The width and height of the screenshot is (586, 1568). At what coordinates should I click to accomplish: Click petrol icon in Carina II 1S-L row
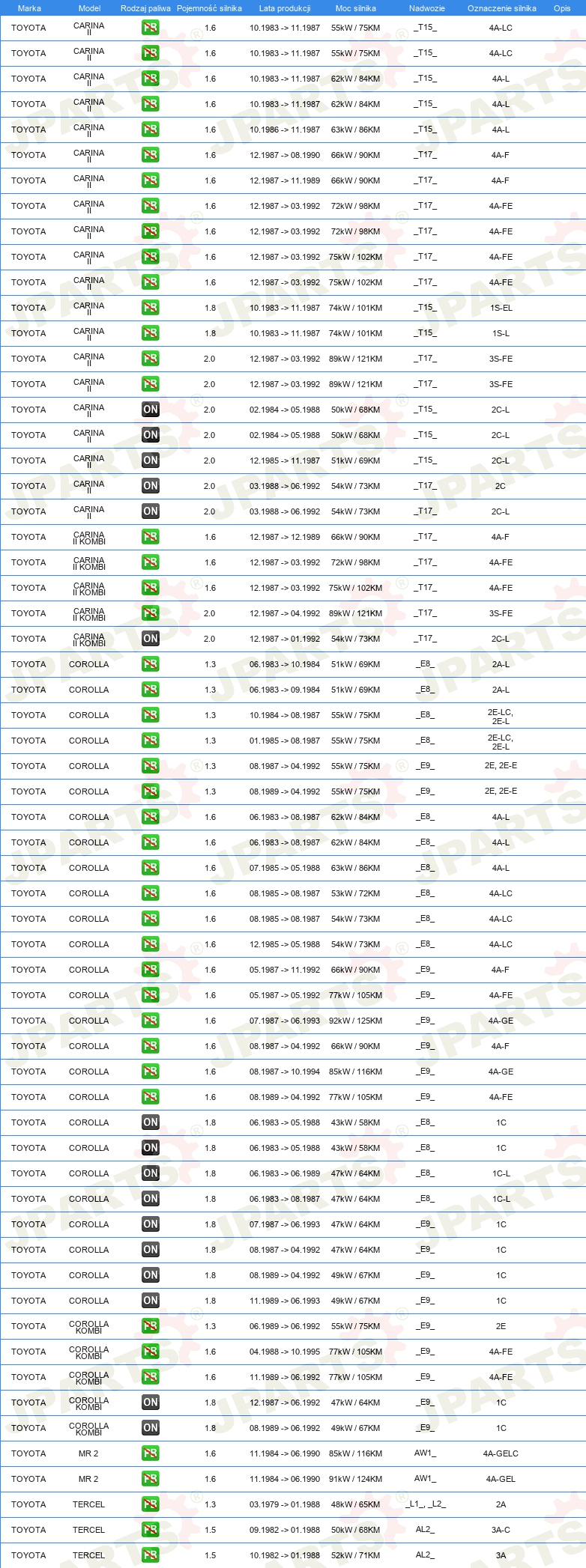point(150,333)
